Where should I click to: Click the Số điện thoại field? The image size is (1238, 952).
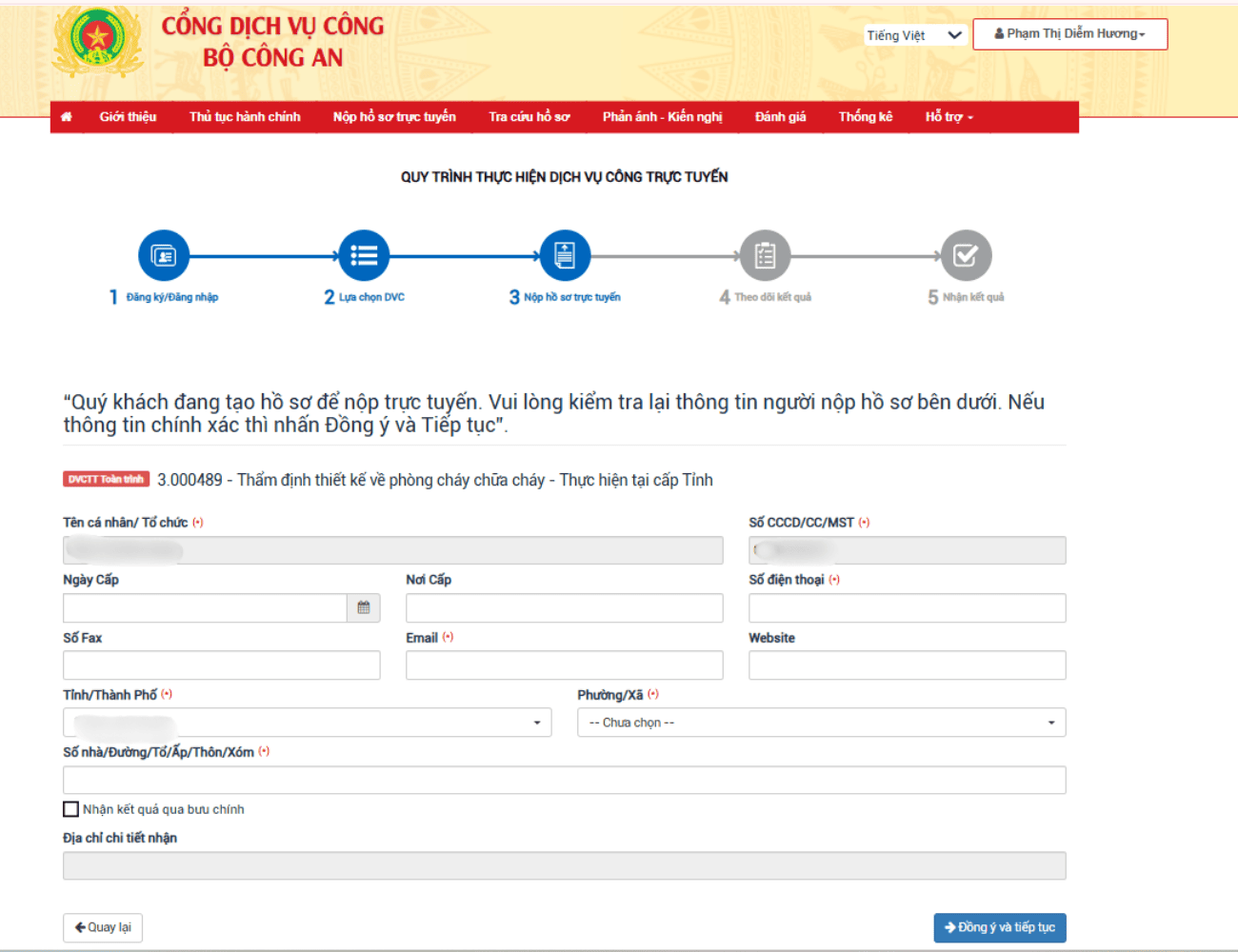click(x=907, y=608)
